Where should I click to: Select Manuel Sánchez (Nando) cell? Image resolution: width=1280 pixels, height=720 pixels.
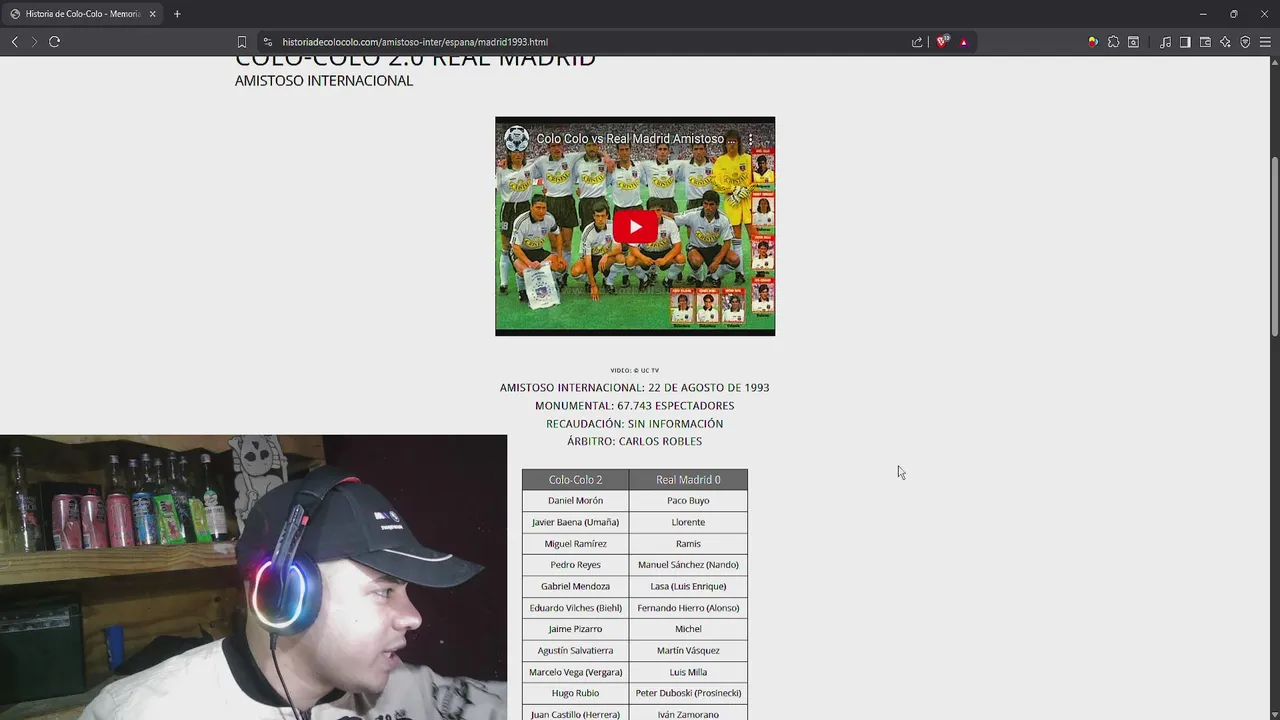pyautogui.click(x=688, y=565)
